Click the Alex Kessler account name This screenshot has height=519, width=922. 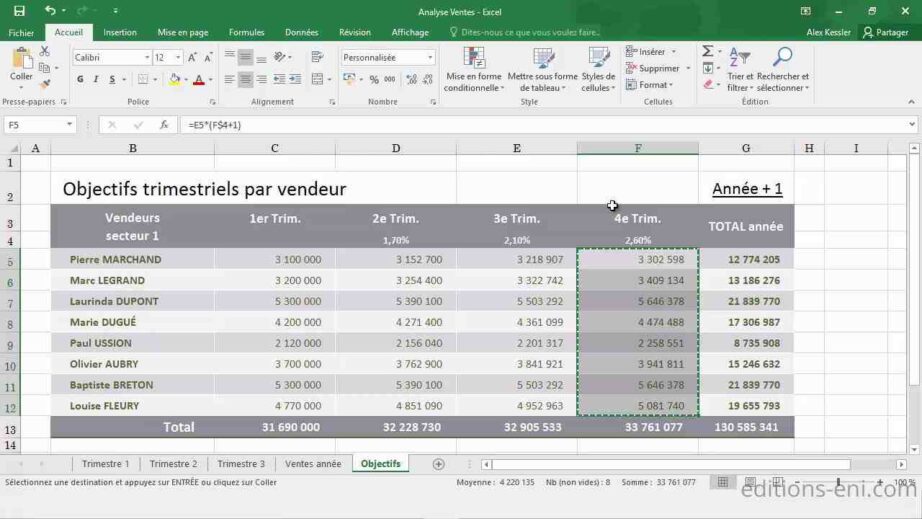(828, 32)
